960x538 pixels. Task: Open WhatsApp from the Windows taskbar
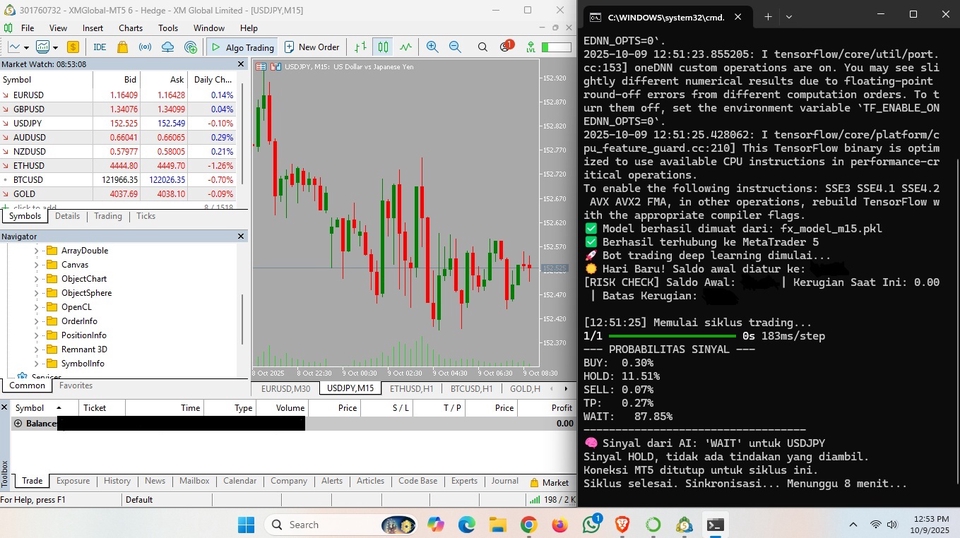pyautogui.click(x=591, y=524)
